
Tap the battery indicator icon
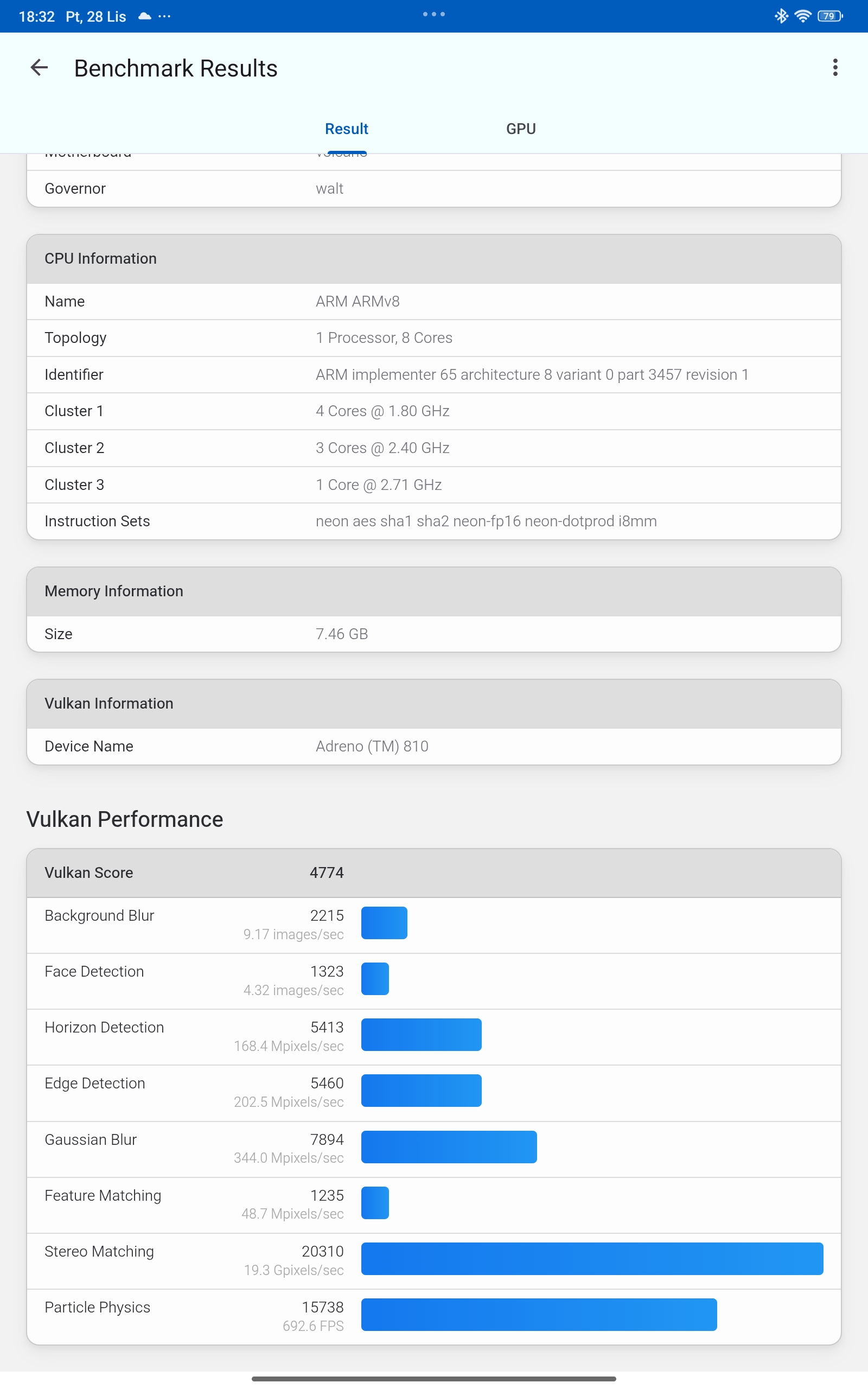pyautogui.click(x=829, y=16)
